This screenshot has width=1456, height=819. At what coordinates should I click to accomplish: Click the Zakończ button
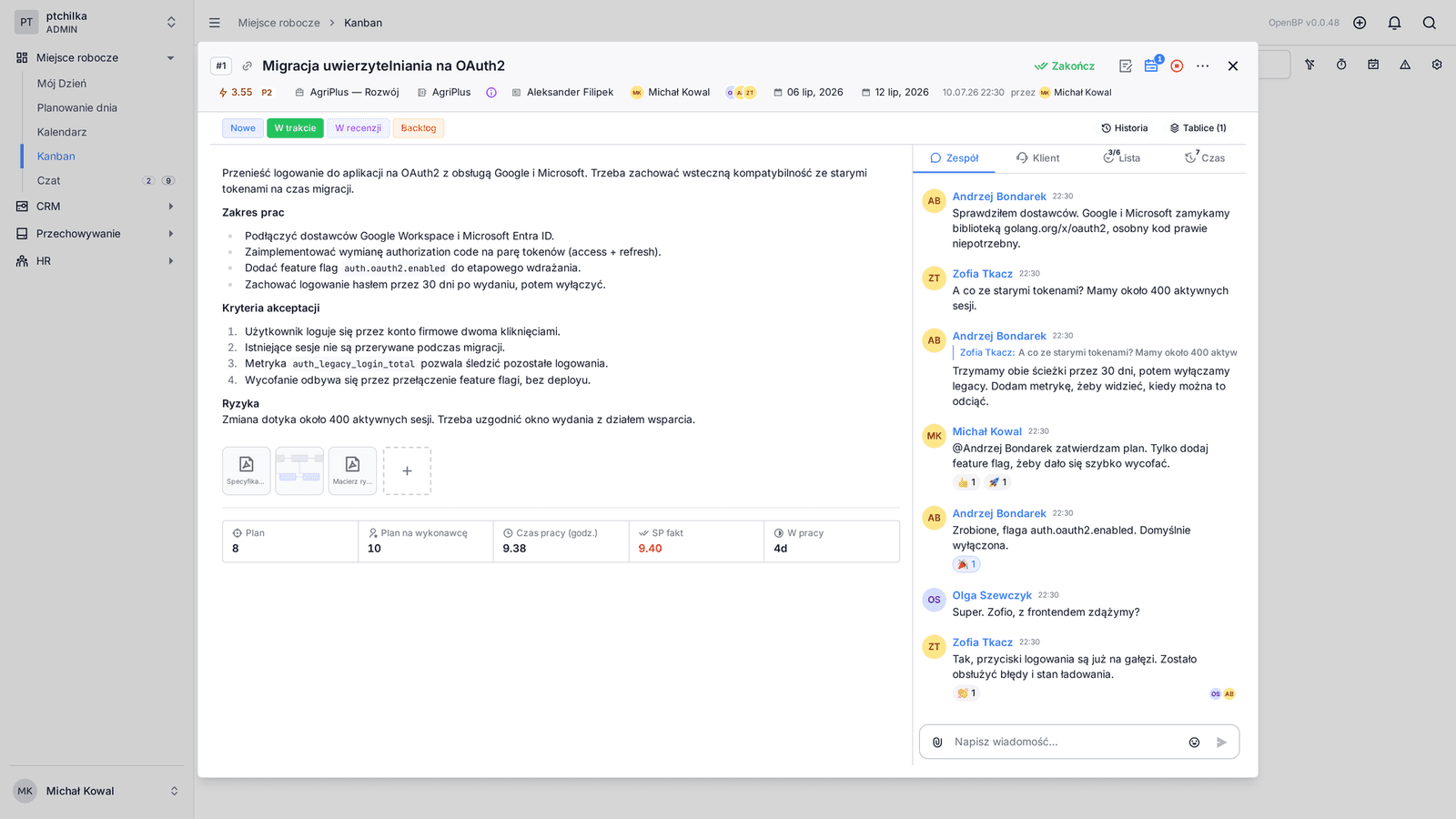[1065, 66]
